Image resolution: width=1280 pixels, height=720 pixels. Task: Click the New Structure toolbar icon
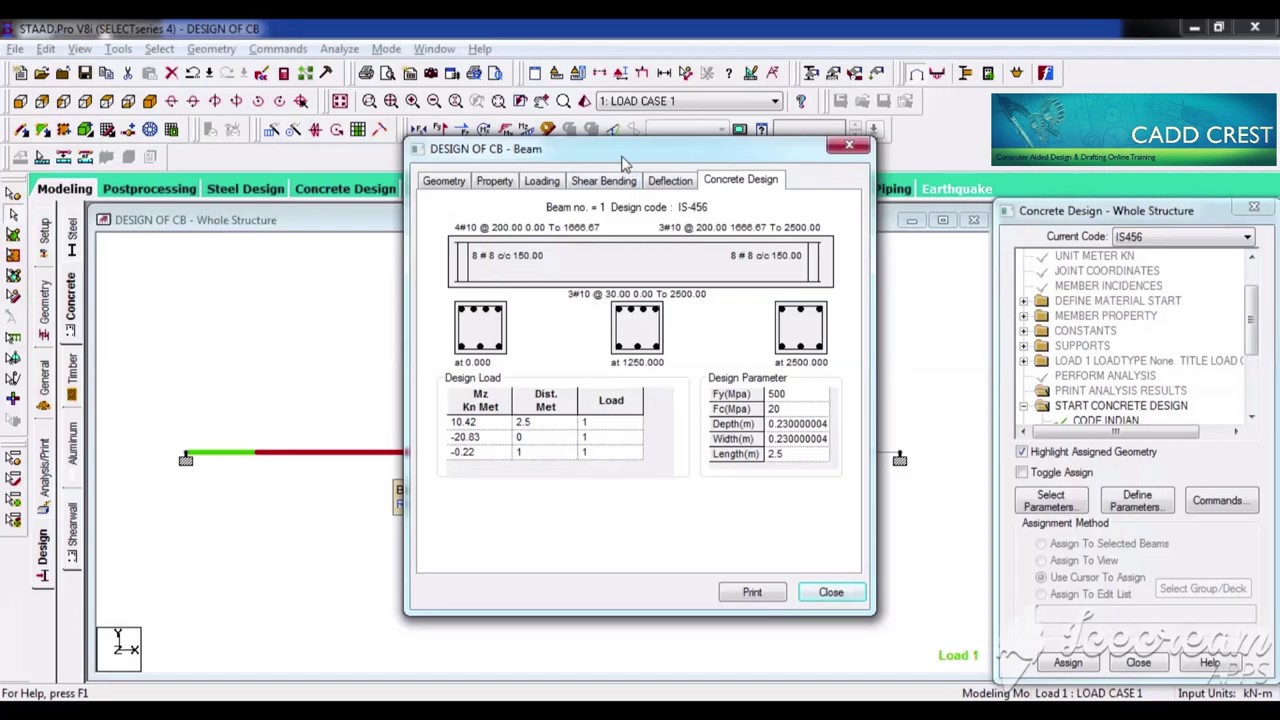pos(20,73)
